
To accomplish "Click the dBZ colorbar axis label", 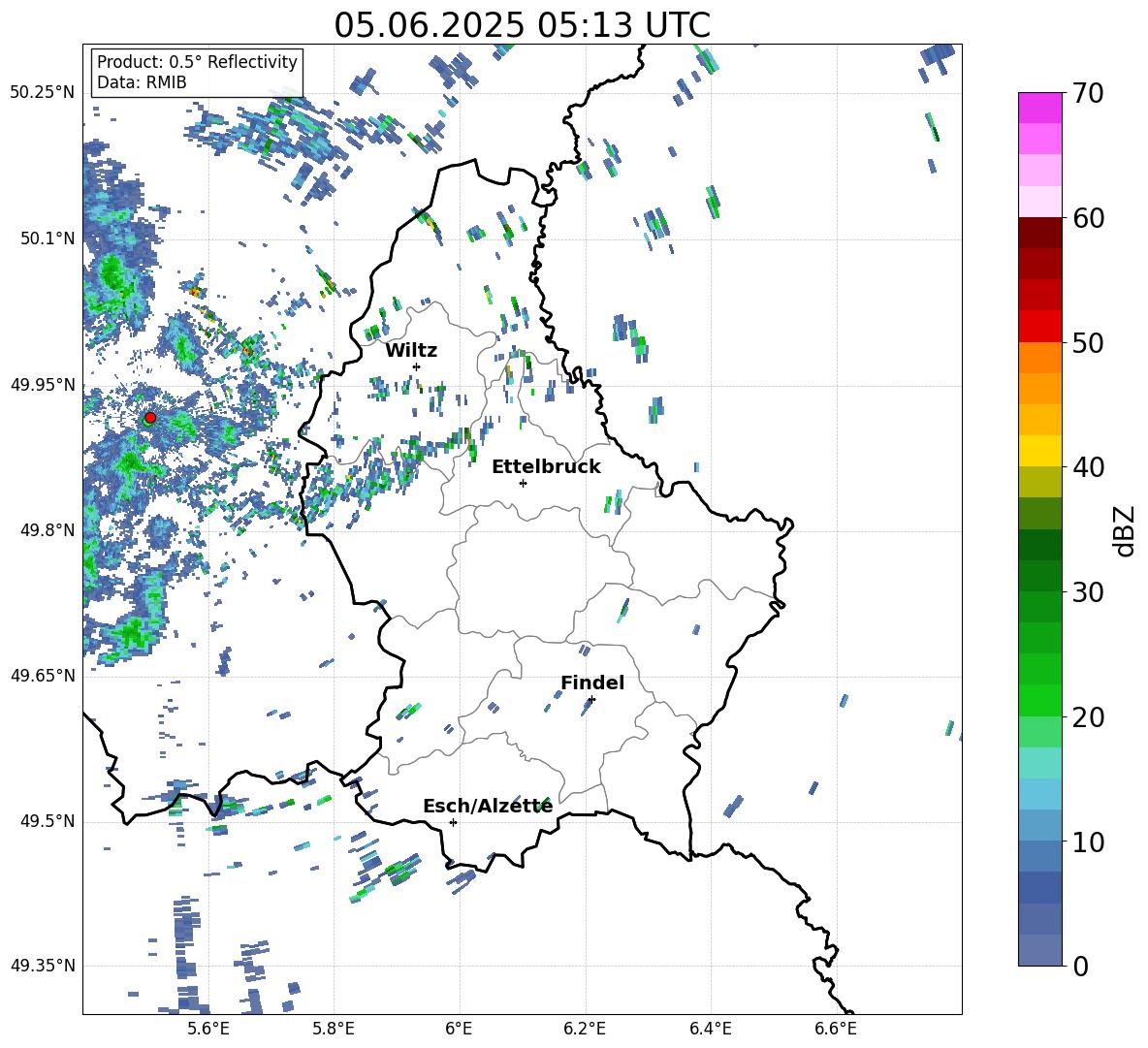I will (1126, 530).
